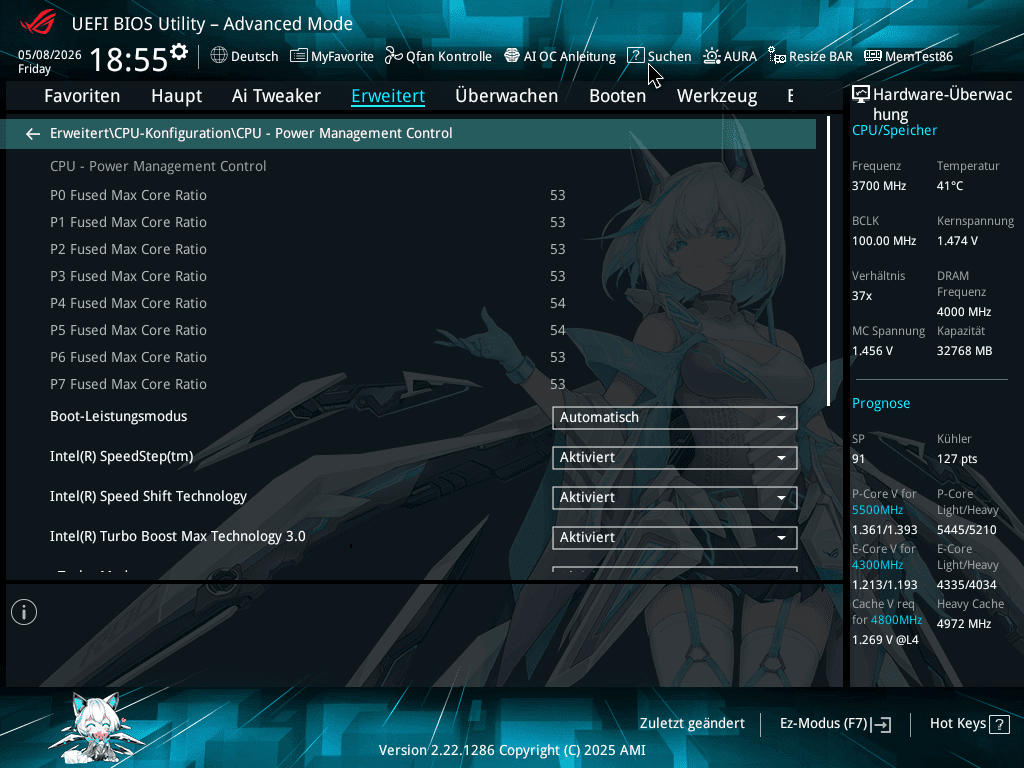
Task: Click the Intel(R) SpeedStep(tm) label
Action: point(121,456)
